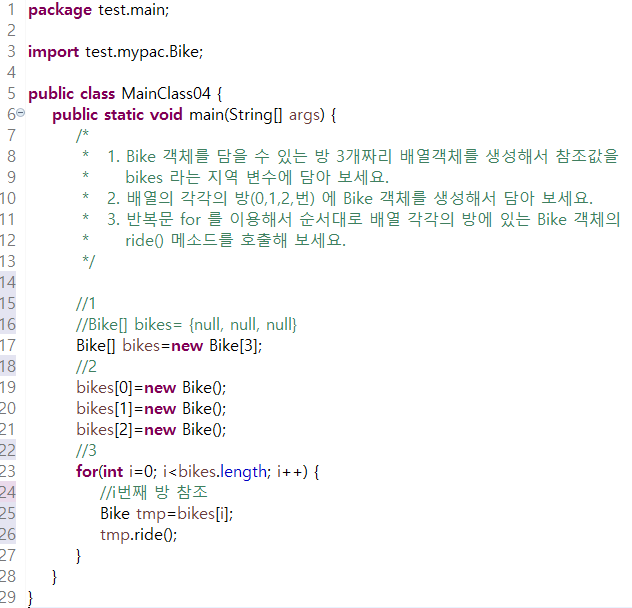The width and height of the screenshot is (632, 608).
Task: Click 'for(int' on line 23
Action: pos(100,471)
